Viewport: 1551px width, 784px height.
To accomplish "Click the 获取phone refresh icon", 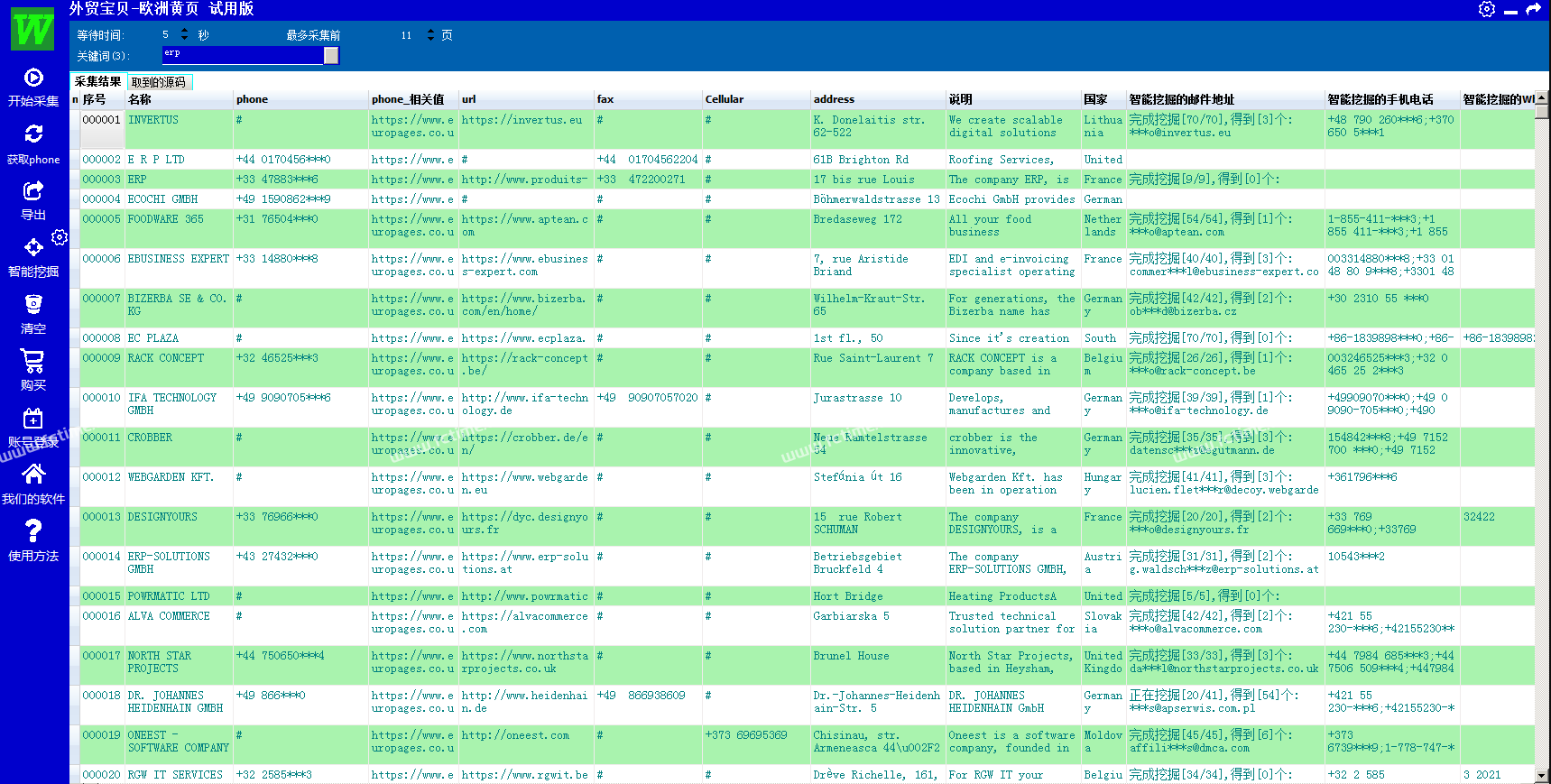I will pos(33,134).
